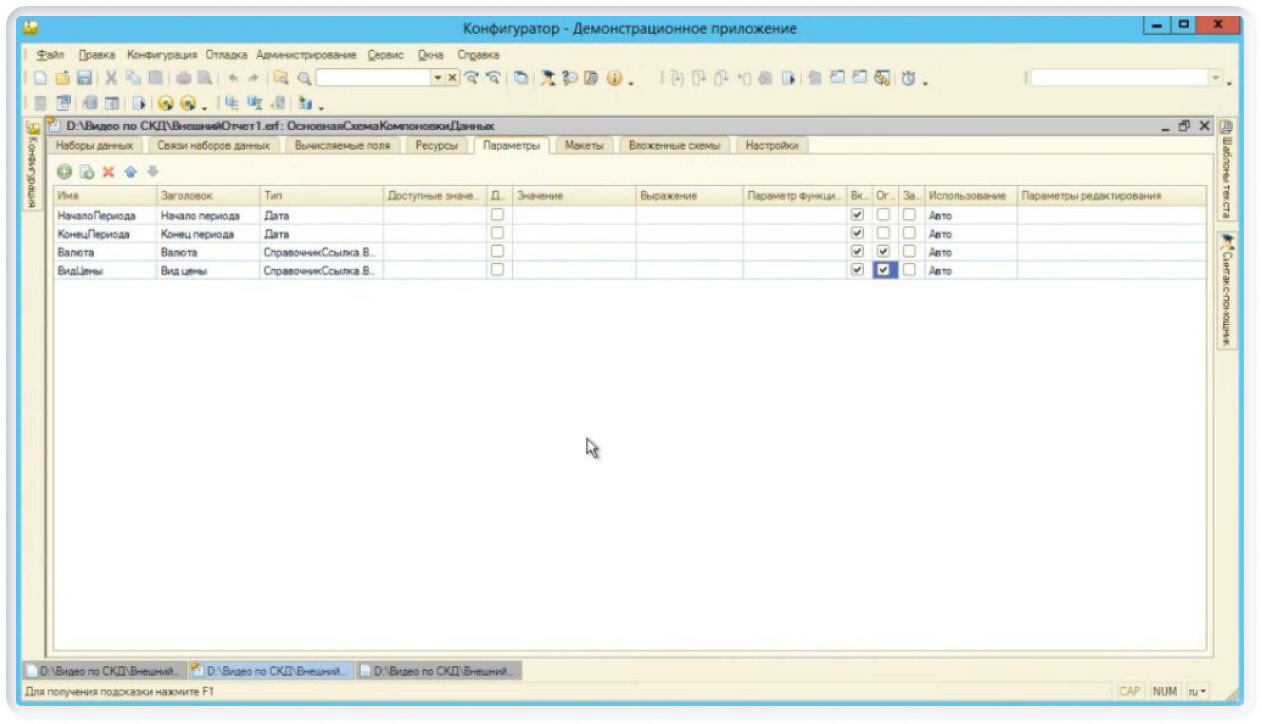
Task: Click the Save floppy disk icon
Action: 84,78
